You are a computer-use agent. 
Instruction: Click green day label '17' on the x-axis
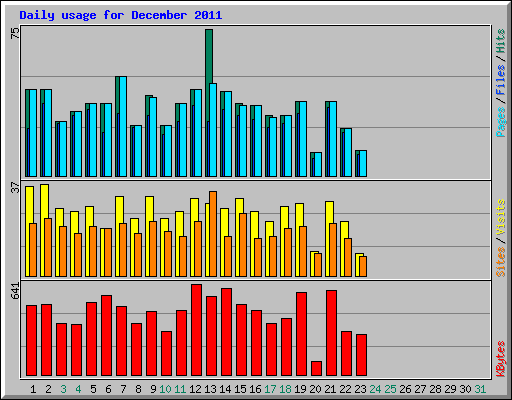pos(270,389)
